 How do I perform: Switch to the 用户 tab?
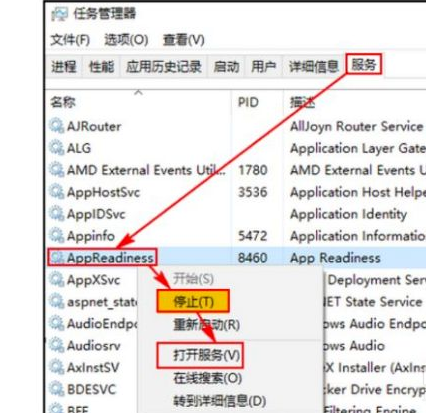pyautogui.click(x=264, y=67)
